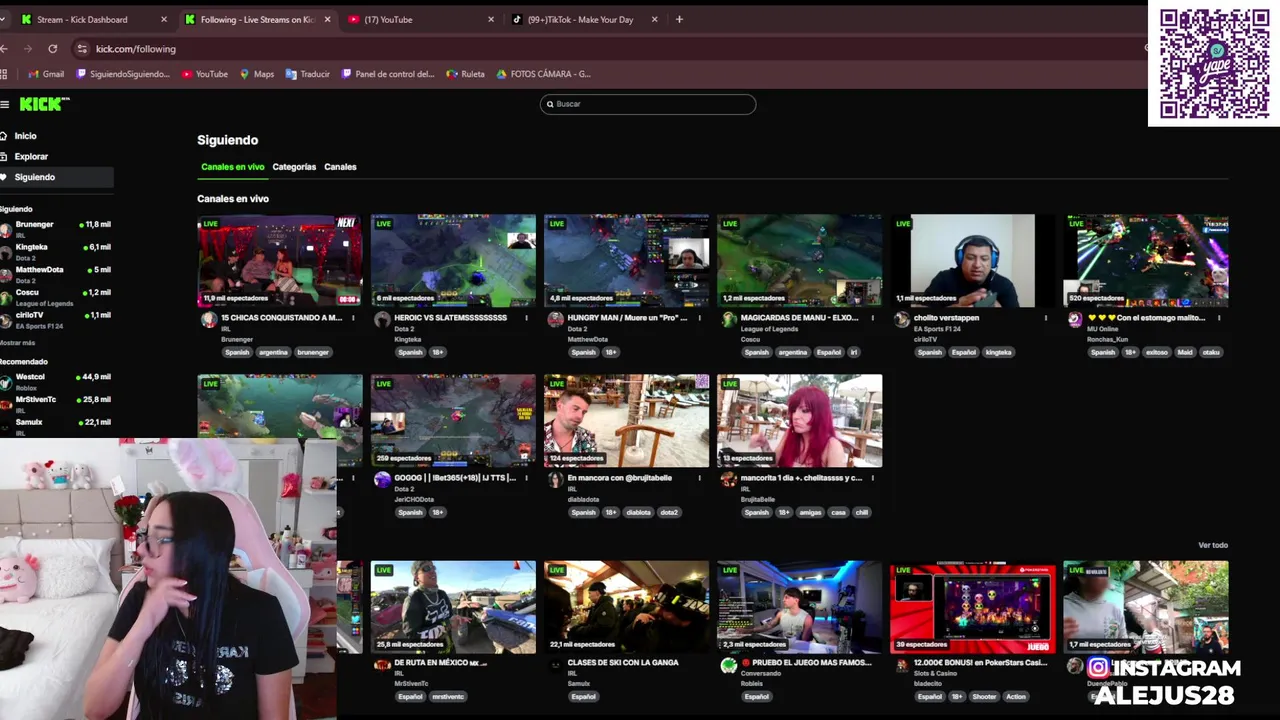
Task: Open mancorita 1 dia stream thumbnail
Action: pyautogui.click(x=799, y=420)
